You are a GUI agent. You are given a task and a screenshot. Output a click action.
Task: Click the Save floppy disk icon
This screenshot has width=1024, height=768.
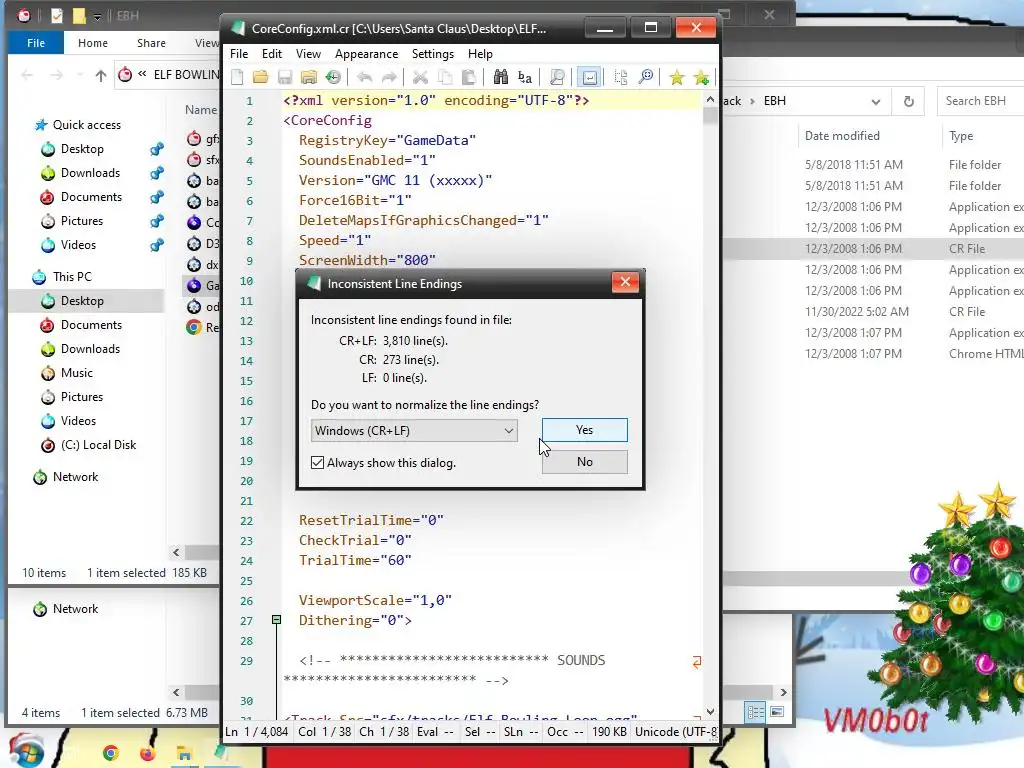[x=285, y=78]
